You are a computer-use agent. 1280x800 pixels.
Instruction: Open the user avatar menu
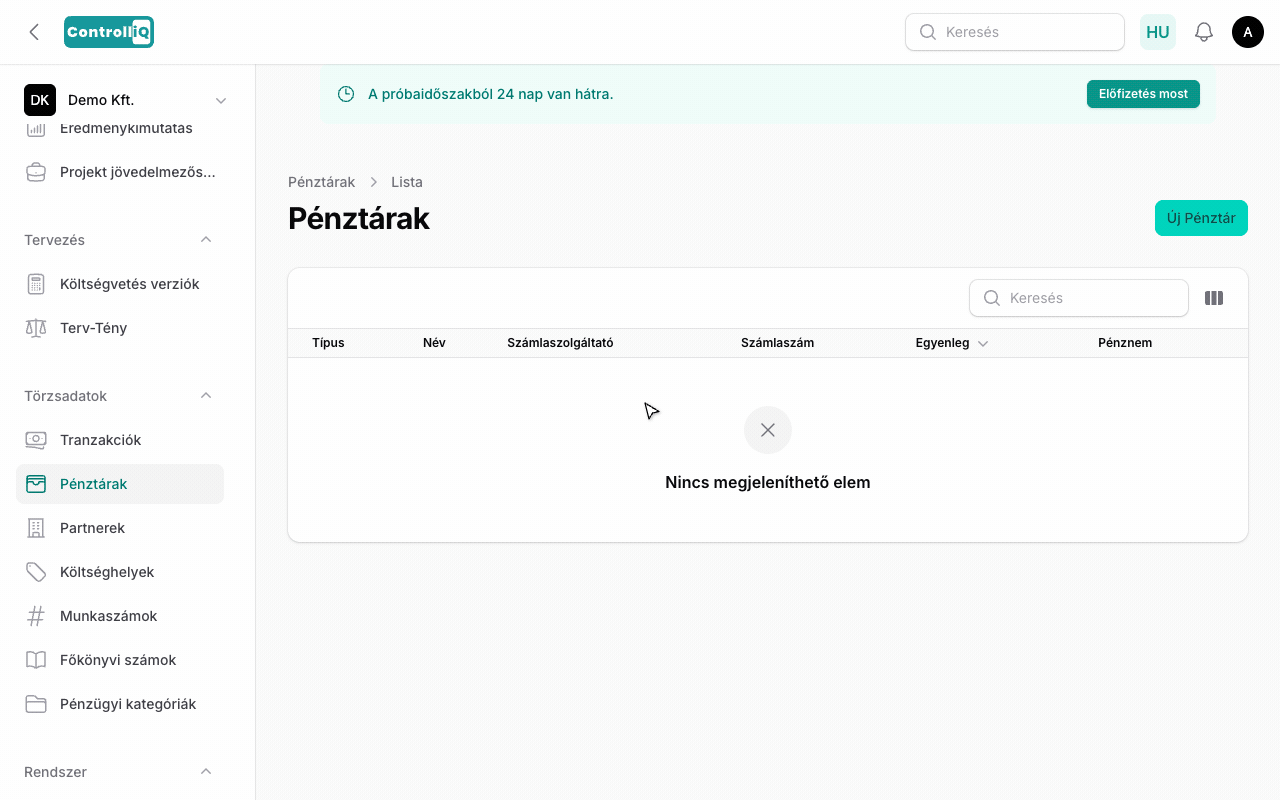tap(1248, 32)
